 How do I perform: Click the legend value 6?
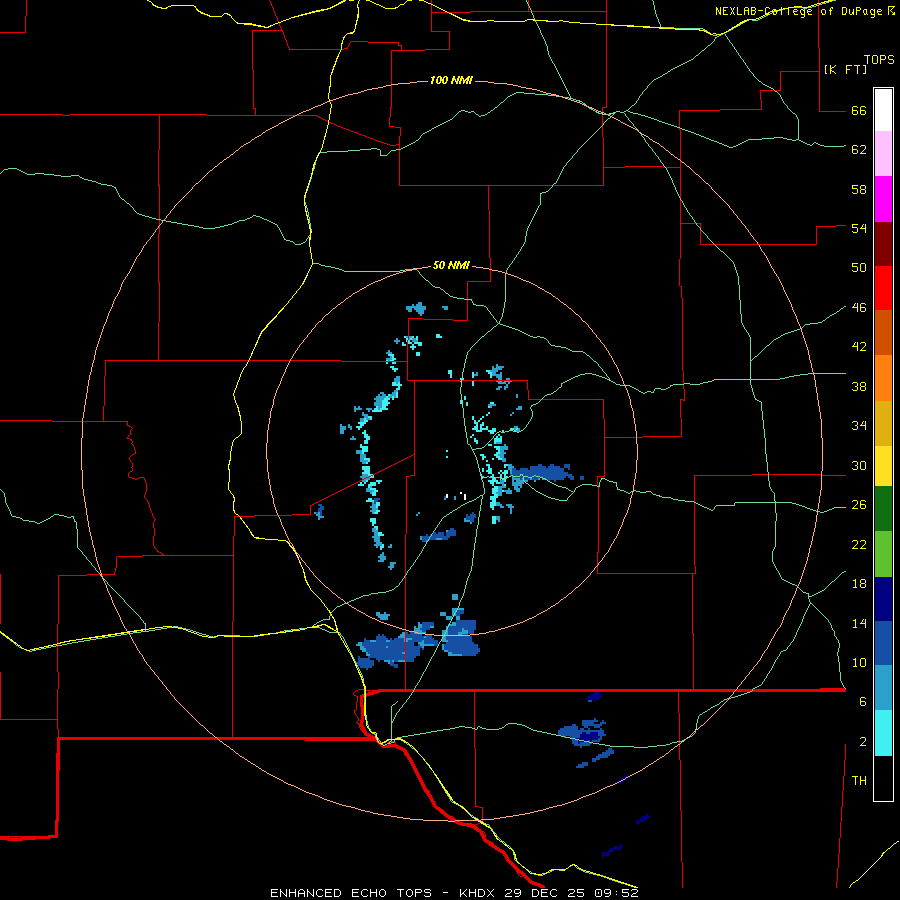click(x=863, y=701)
